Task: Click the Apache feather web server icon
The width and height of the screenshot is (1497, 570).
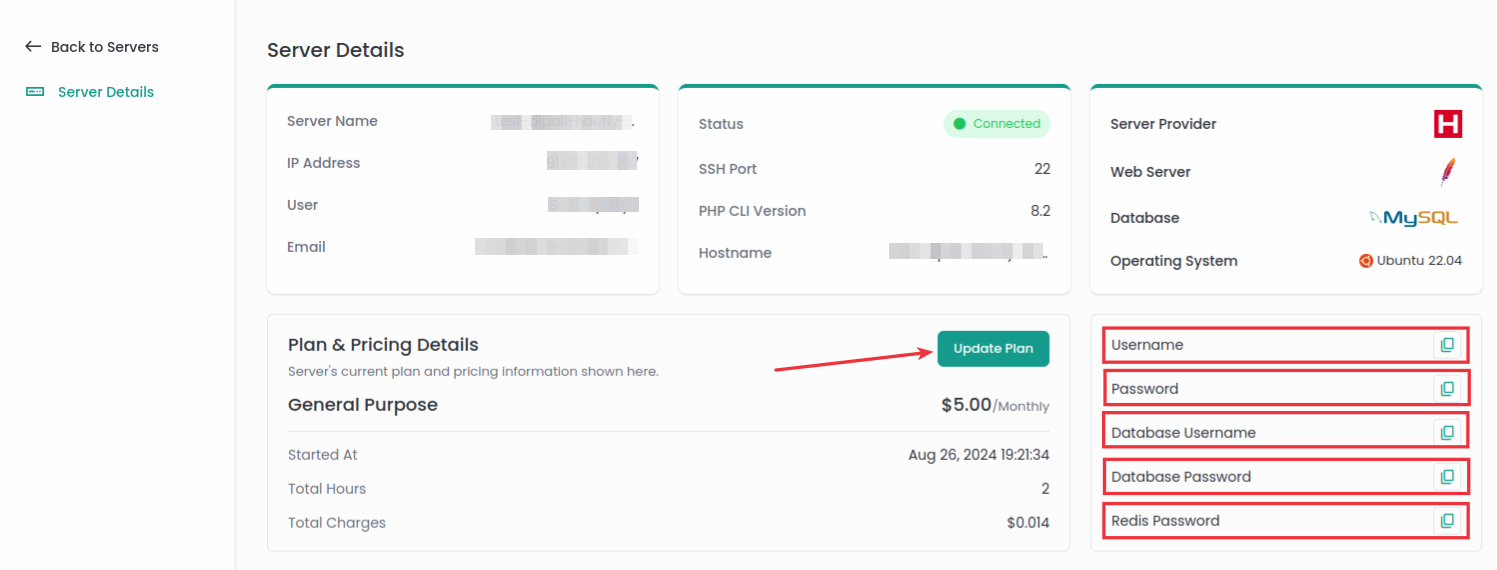Action: (1448, 172)
